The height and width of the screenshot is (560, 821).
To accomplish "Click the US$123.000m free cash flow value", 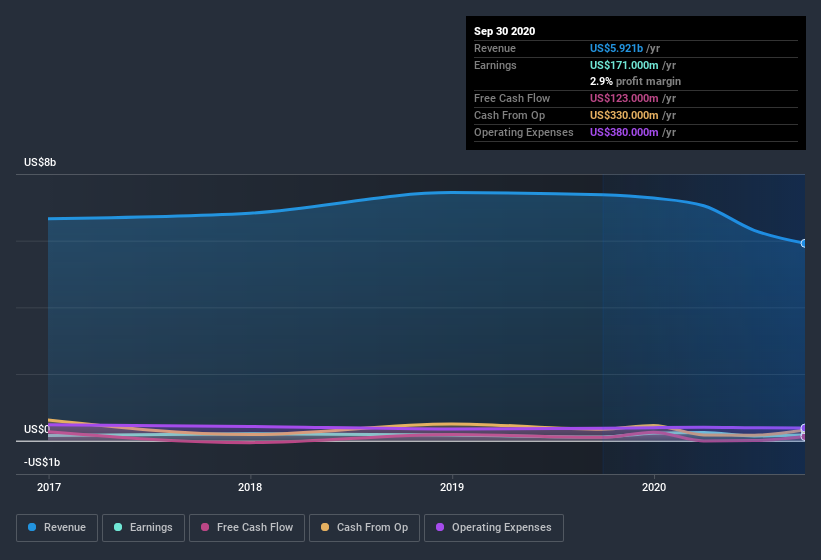I will [624, 98].
